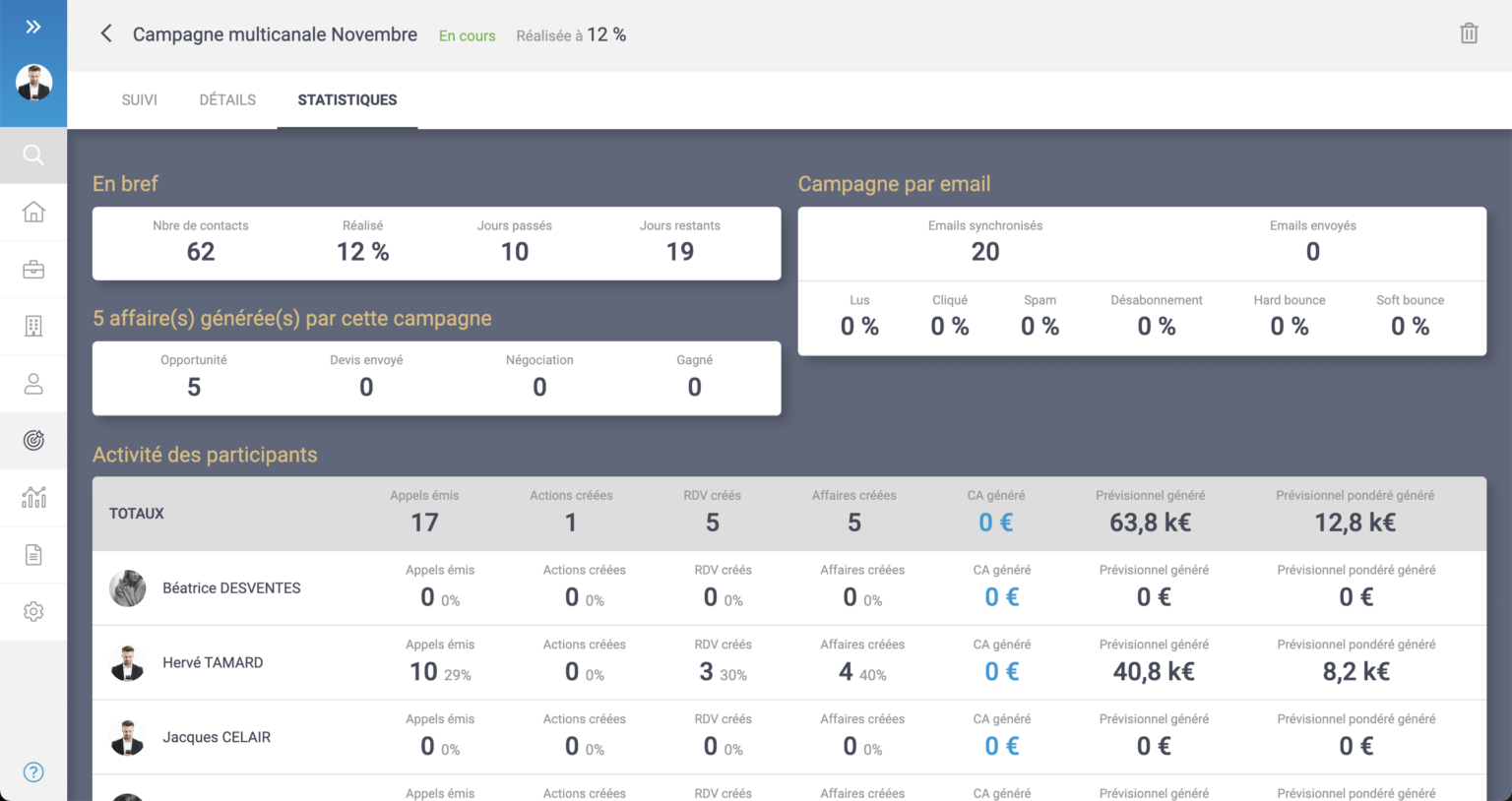Click the name Hervé TAMARD
Screen dimensions: 1512x801
pyautogui.click(x=213, y=662)
